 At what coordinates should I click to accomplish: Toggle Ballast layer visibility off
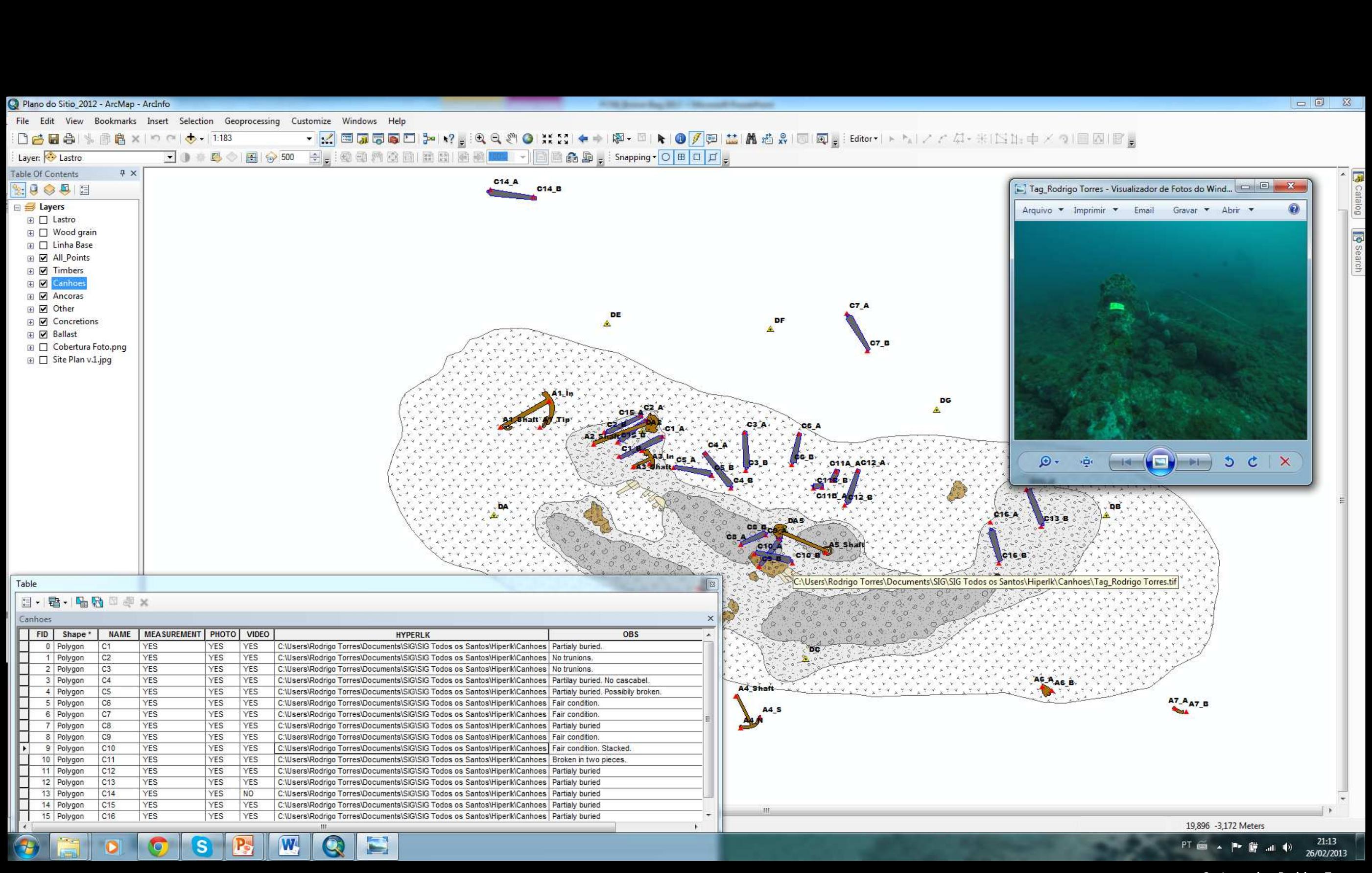click(x=43, y=335)
